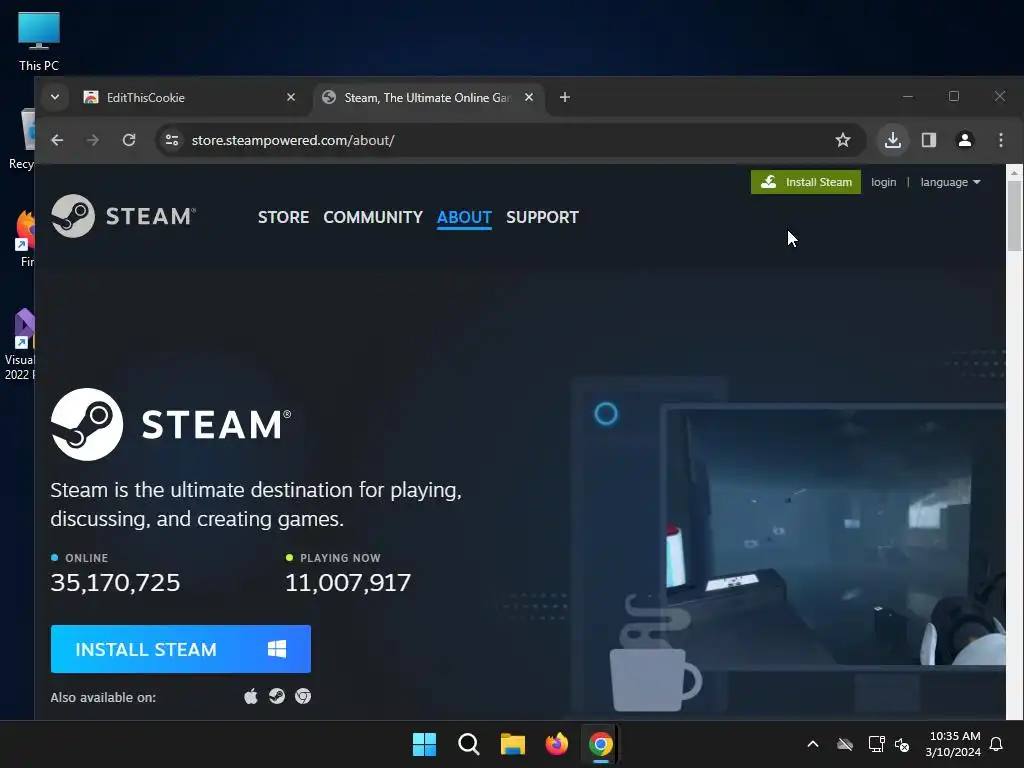Open a new tab with plus icon
Viewport: 1024px width, 768px height.
[565, 97]
